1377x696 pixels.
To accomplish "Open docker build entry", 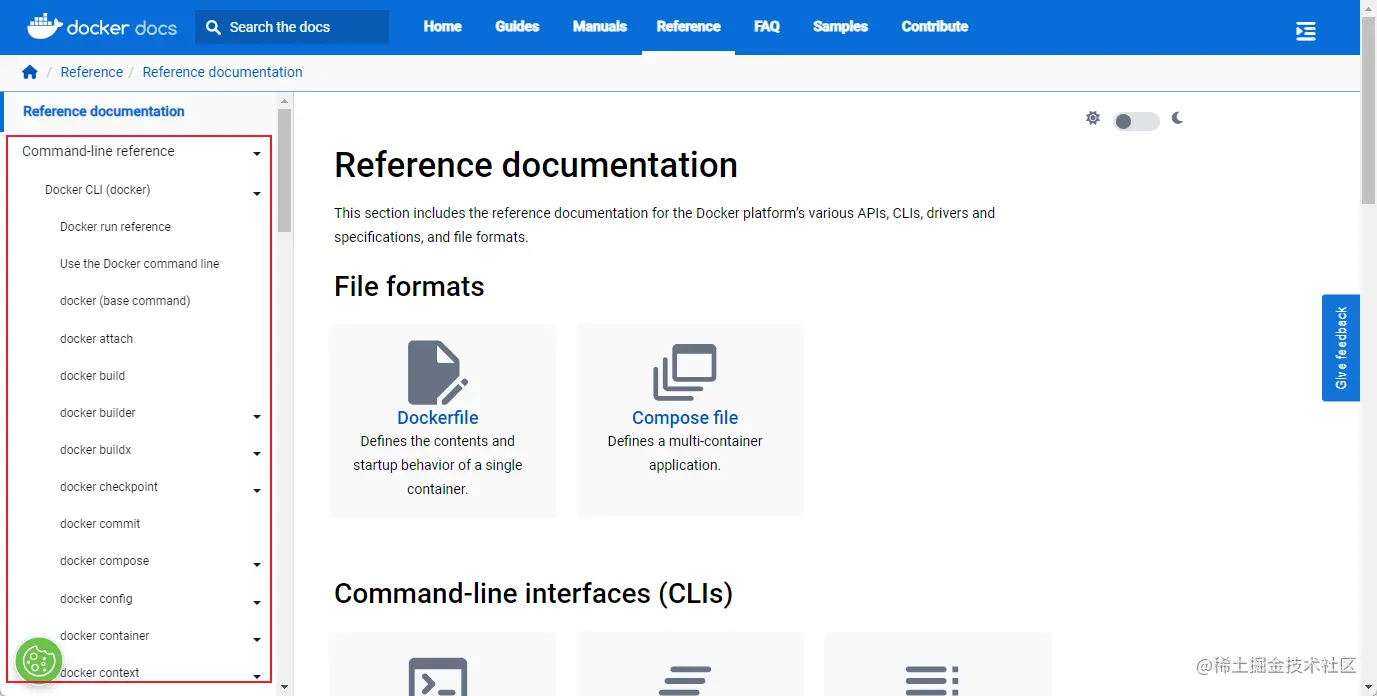I will [x=92, y=376].
